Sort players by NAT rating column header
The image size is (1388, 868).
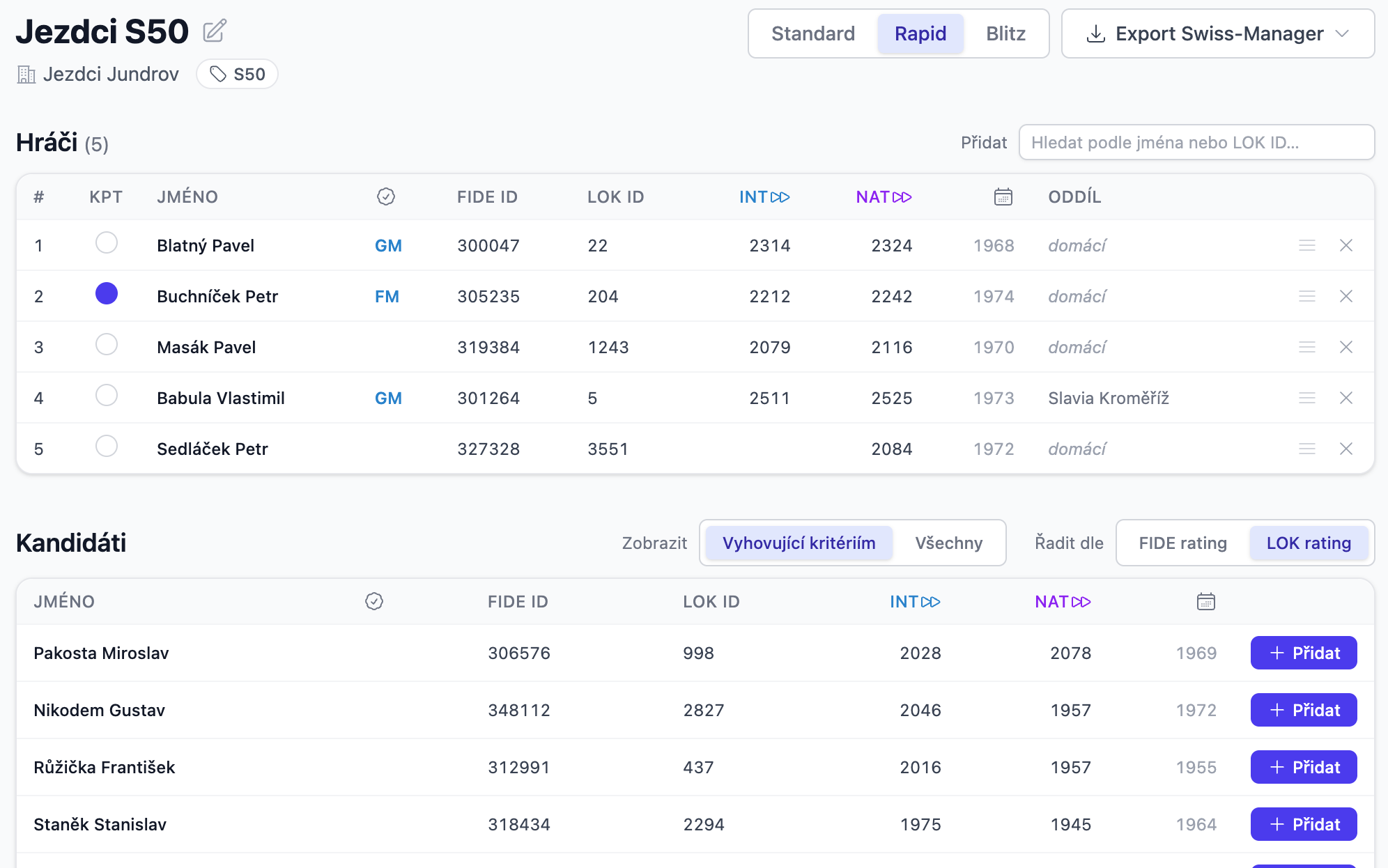click(884, 197)
